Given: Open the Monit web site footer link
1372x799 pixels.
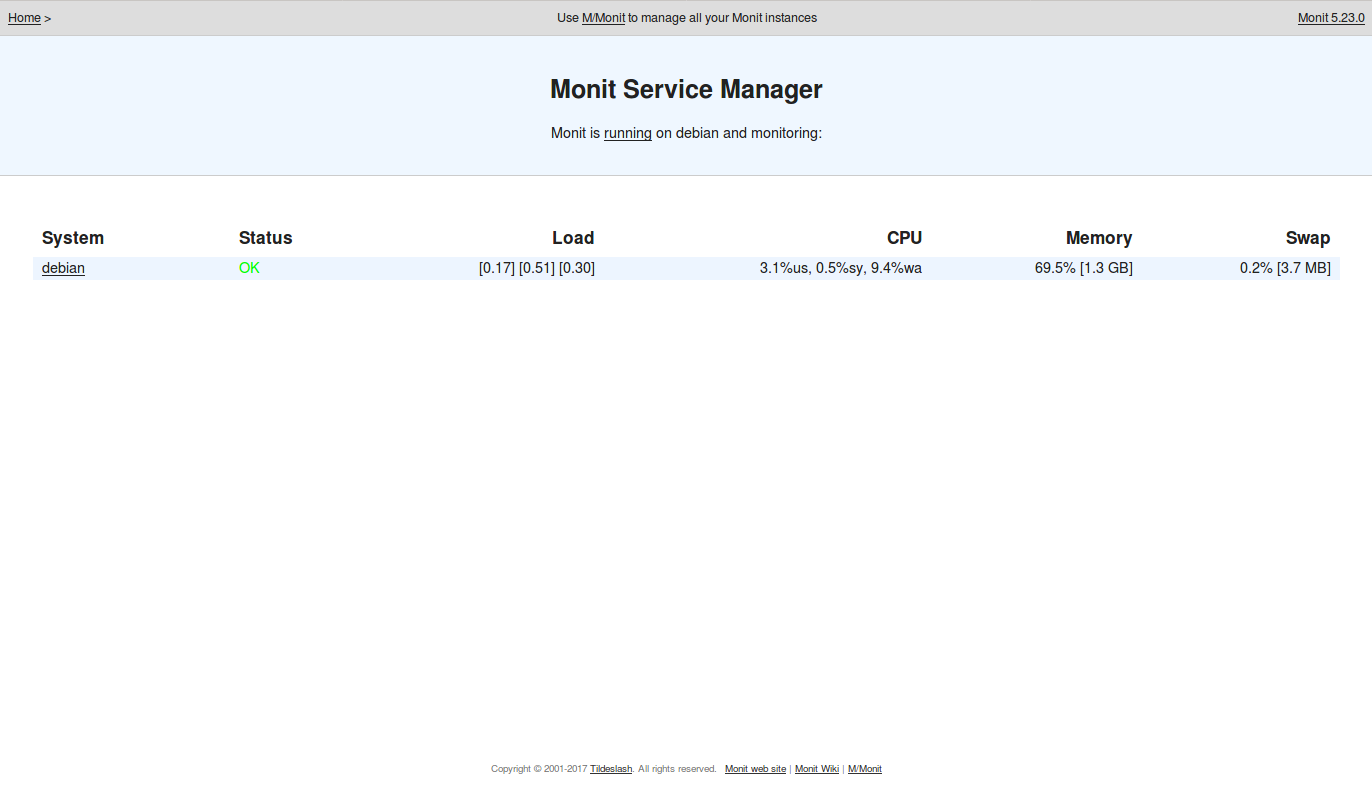Looking at the screenshot, I should 755,769.
